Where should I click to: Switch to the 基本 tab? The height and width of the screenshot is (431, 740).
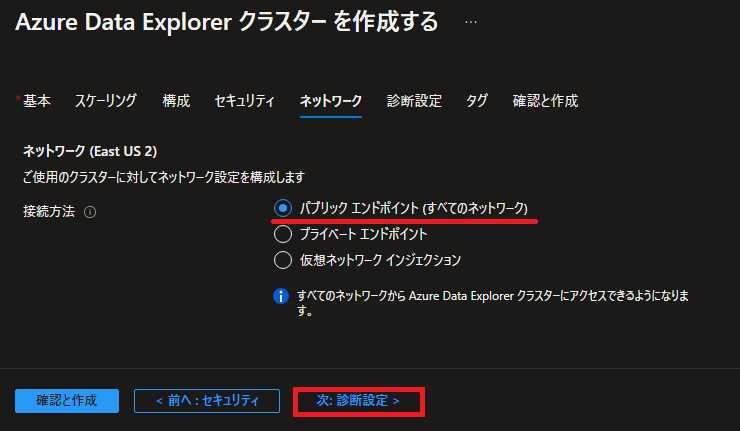(36, 101)
